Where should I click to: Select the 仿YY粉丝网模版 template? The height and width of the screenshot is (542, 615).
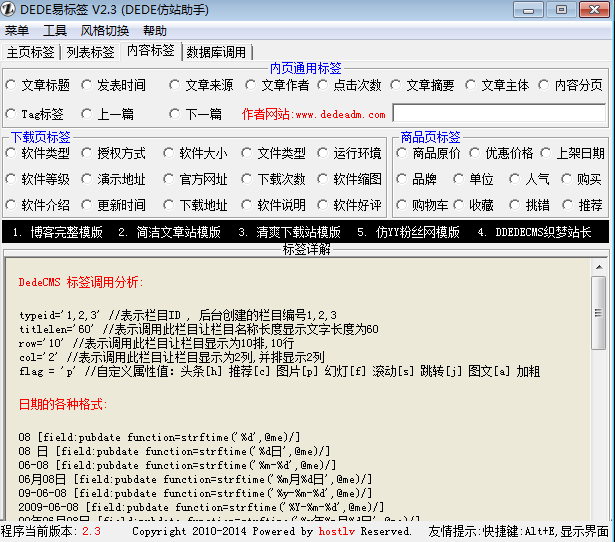pos(408,232)
